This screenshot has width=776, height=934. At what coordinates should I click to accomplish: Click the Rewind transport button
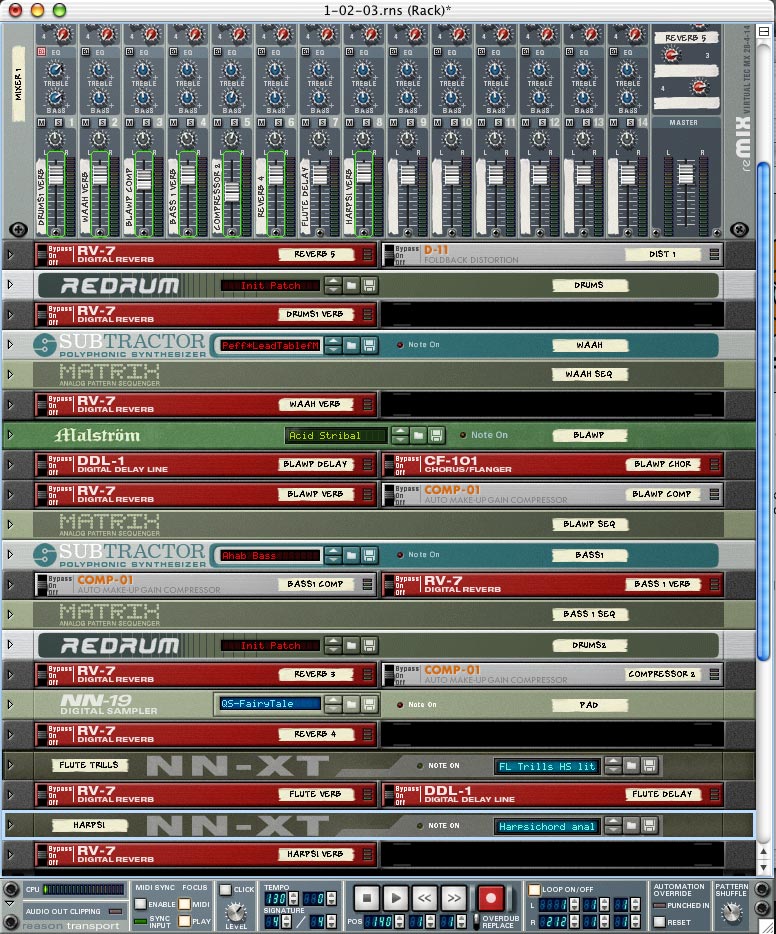pyautogui.click(x=424, y=898)
